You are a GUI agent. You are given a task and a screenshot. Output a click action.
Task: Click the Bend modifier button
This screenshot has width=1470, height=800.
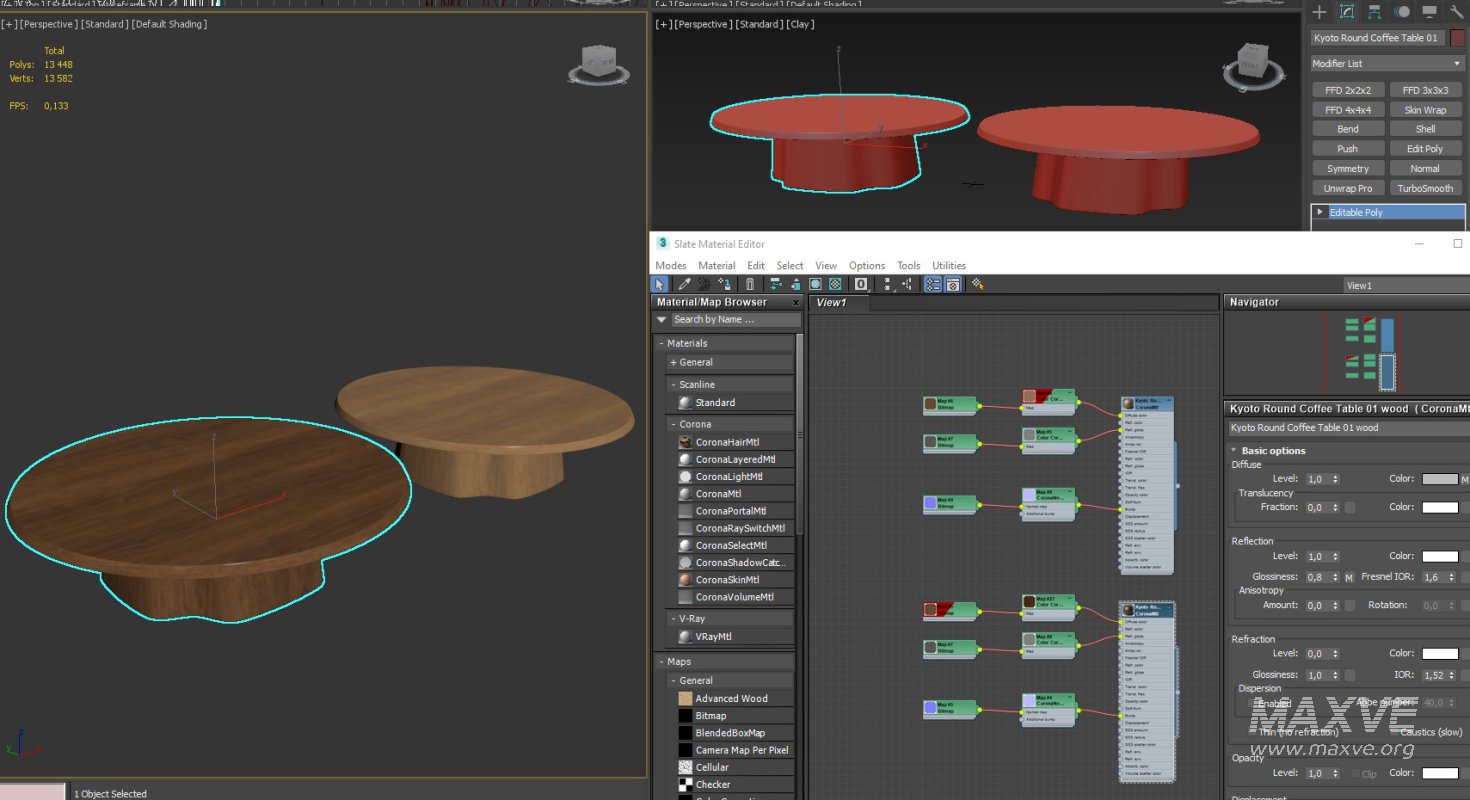pos(1348,128)
